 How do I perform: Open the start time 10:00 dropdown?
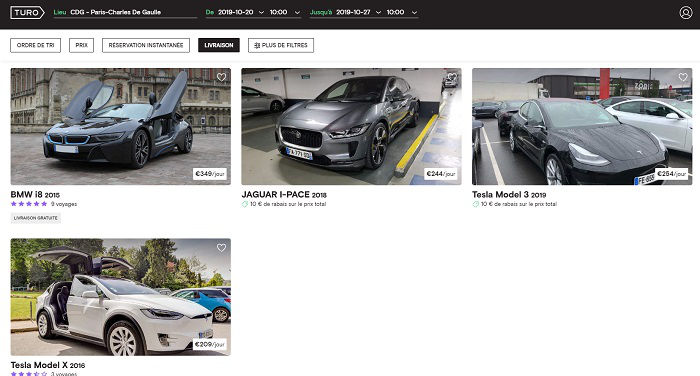tap(285, 13)
